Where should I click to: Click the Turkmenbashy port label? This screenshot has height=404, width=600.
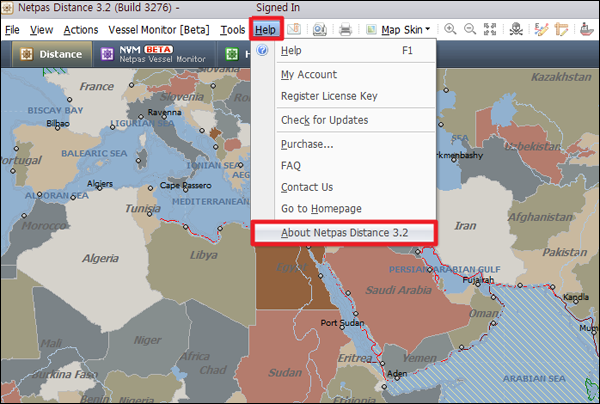(458, 155)
